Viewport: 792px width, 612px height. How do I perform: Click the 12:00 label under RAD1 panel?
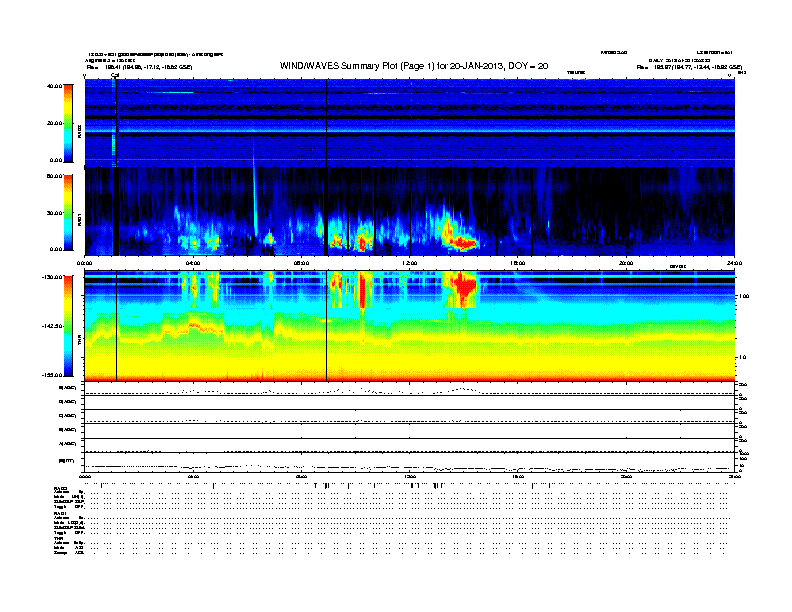pyautogui.click(x=410, y=263)
